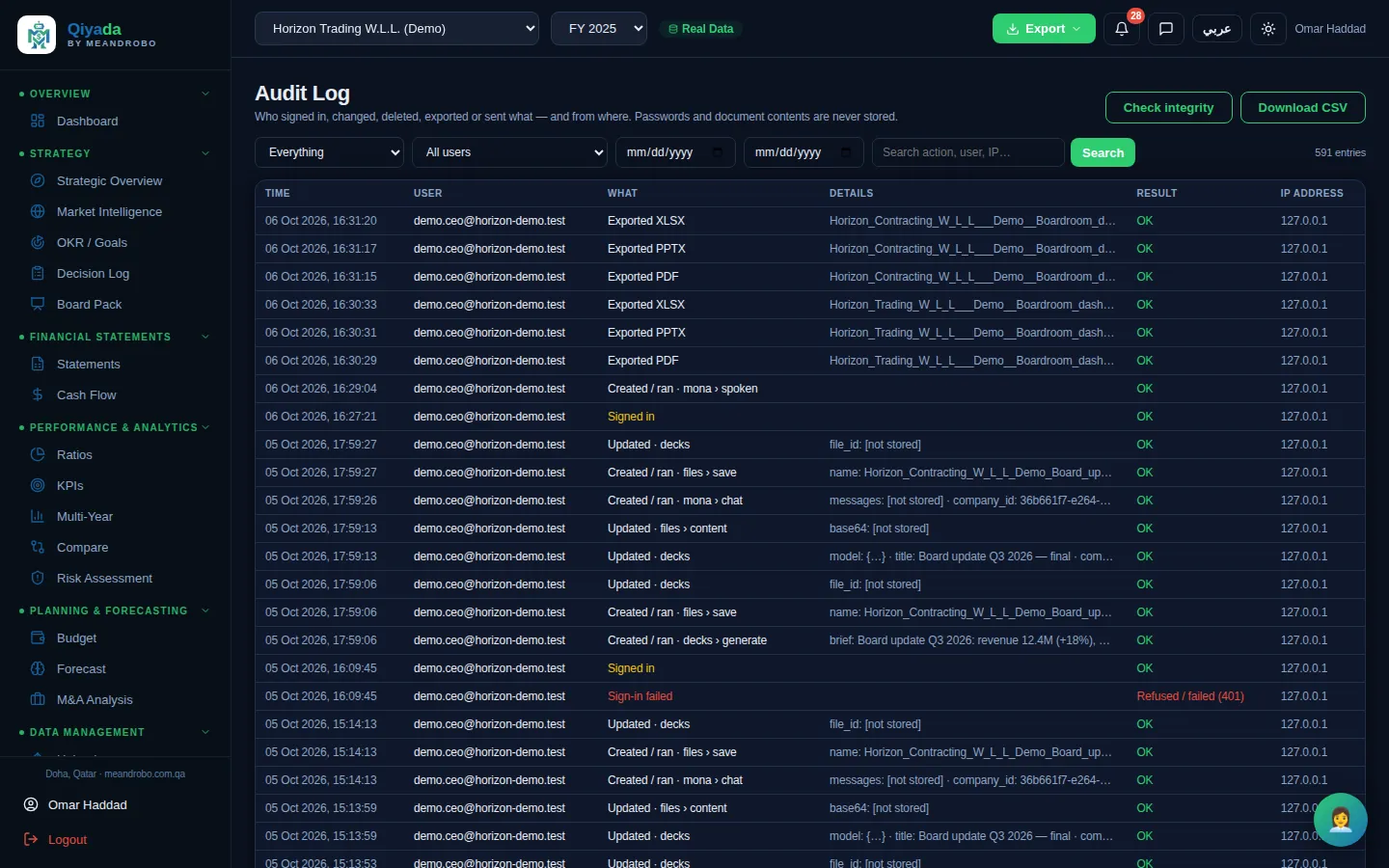Collapse the Financial Statements section chevron
This screenshot has width=1389, height=868.
pyautogui.click(x=205, y=337)
